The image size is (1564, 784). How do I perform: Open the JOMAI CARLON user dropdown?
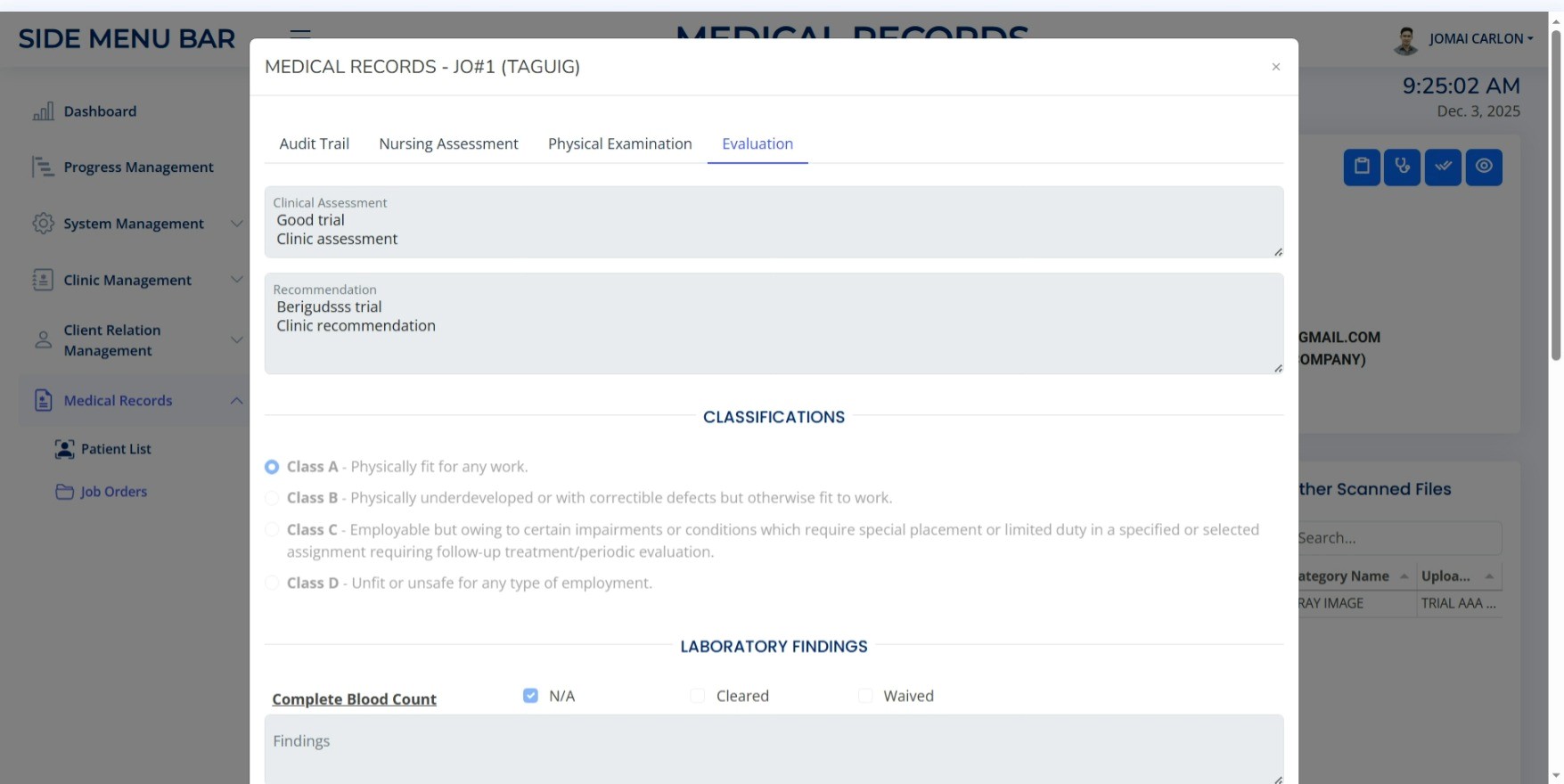coord(1480,38)
